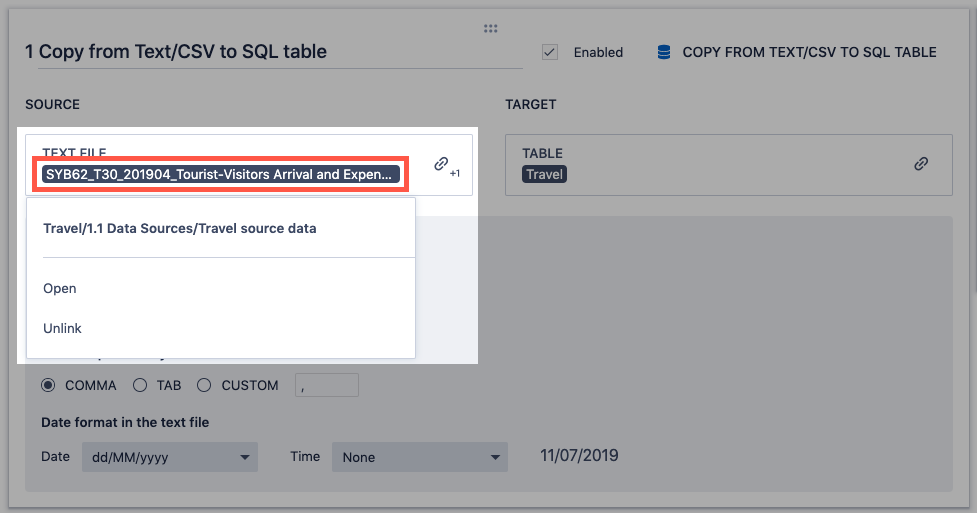Image resolution: width=977 pixels, height=513 pixels.
Task: Click the COPY FROM TEXT/CSV TO SQL TABLE label
Action: click(809, 52)
